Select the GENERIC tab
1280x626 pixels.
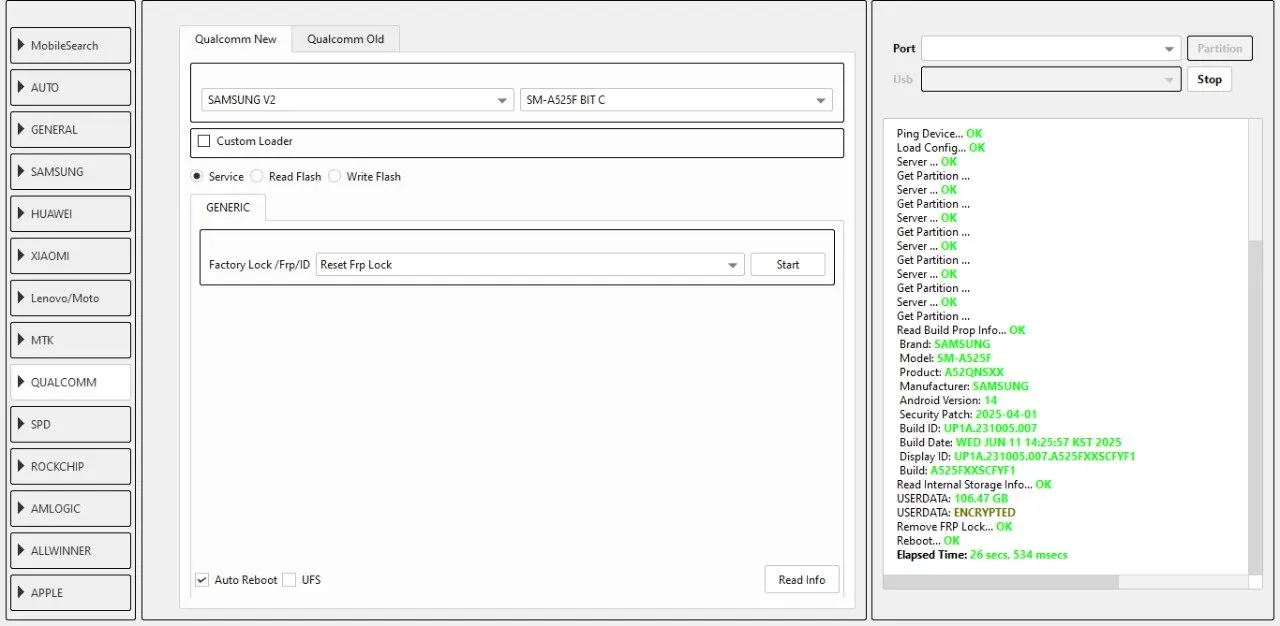click(x=227, y=207)
